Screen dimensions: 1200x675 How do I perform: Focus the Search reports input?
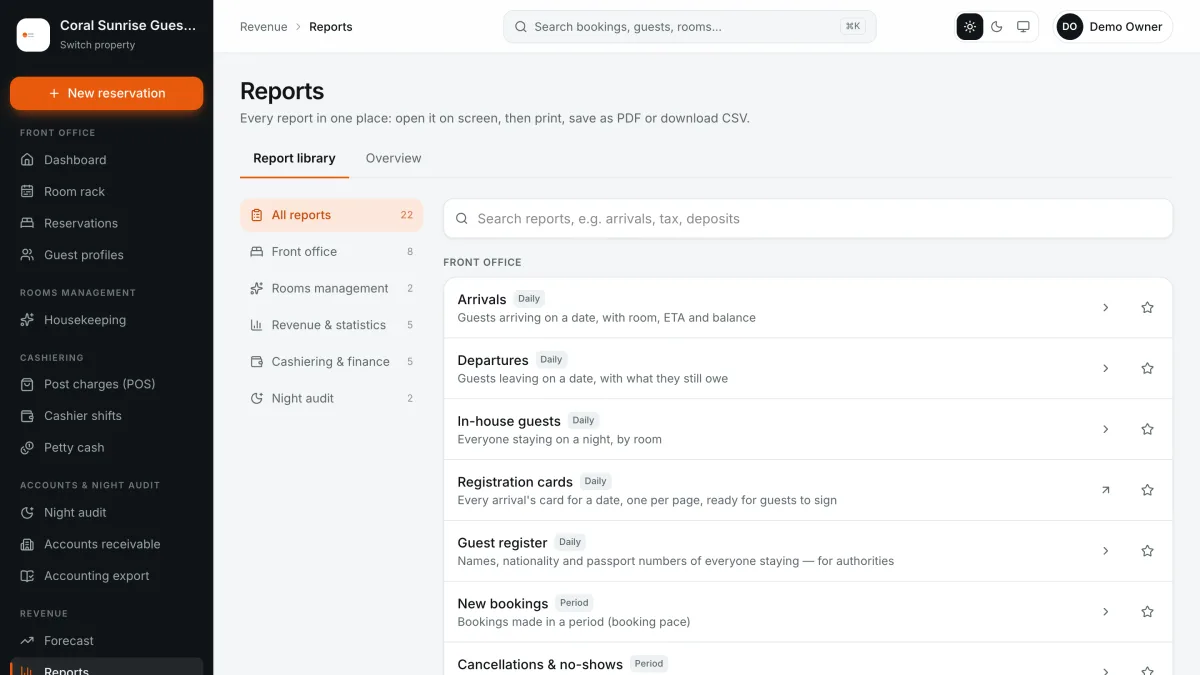808,218
